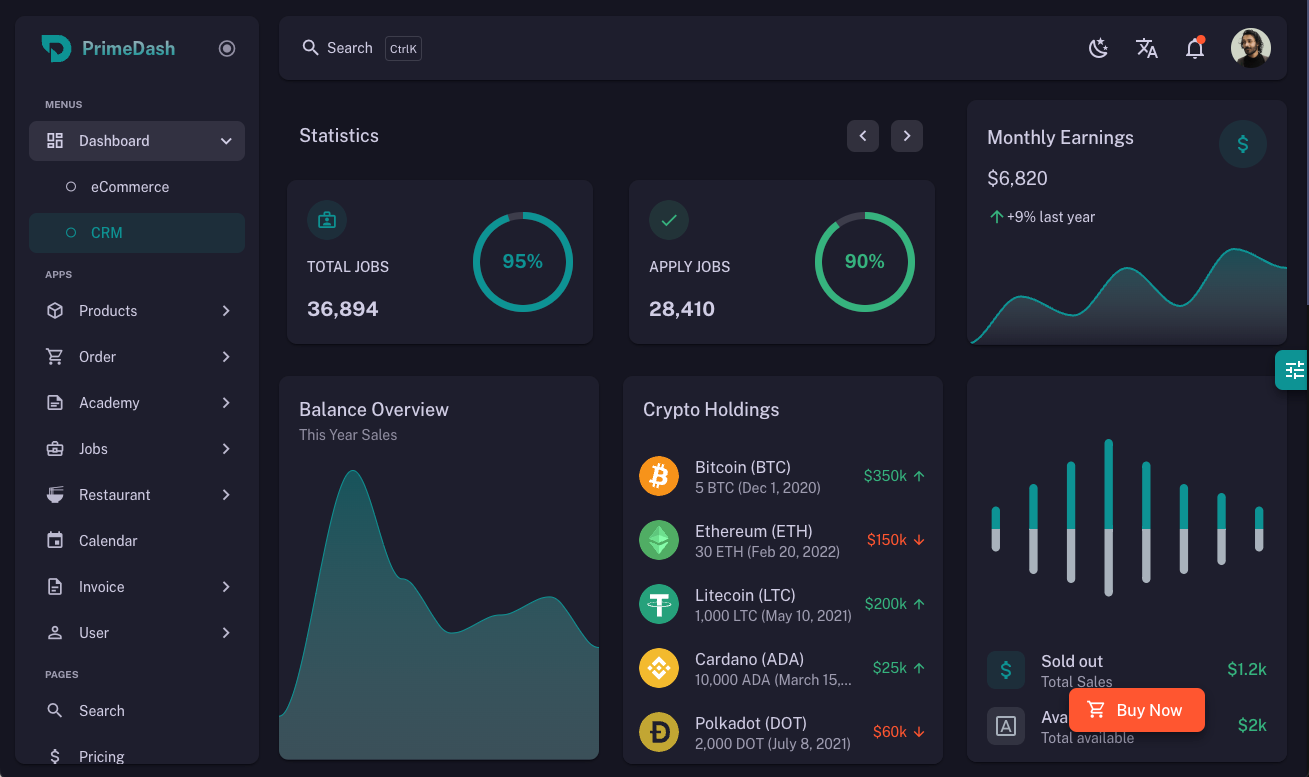The width and height of the screenshot is (1309, 777).
Task: Go to next Statistics slide
Action: [906, 136]
